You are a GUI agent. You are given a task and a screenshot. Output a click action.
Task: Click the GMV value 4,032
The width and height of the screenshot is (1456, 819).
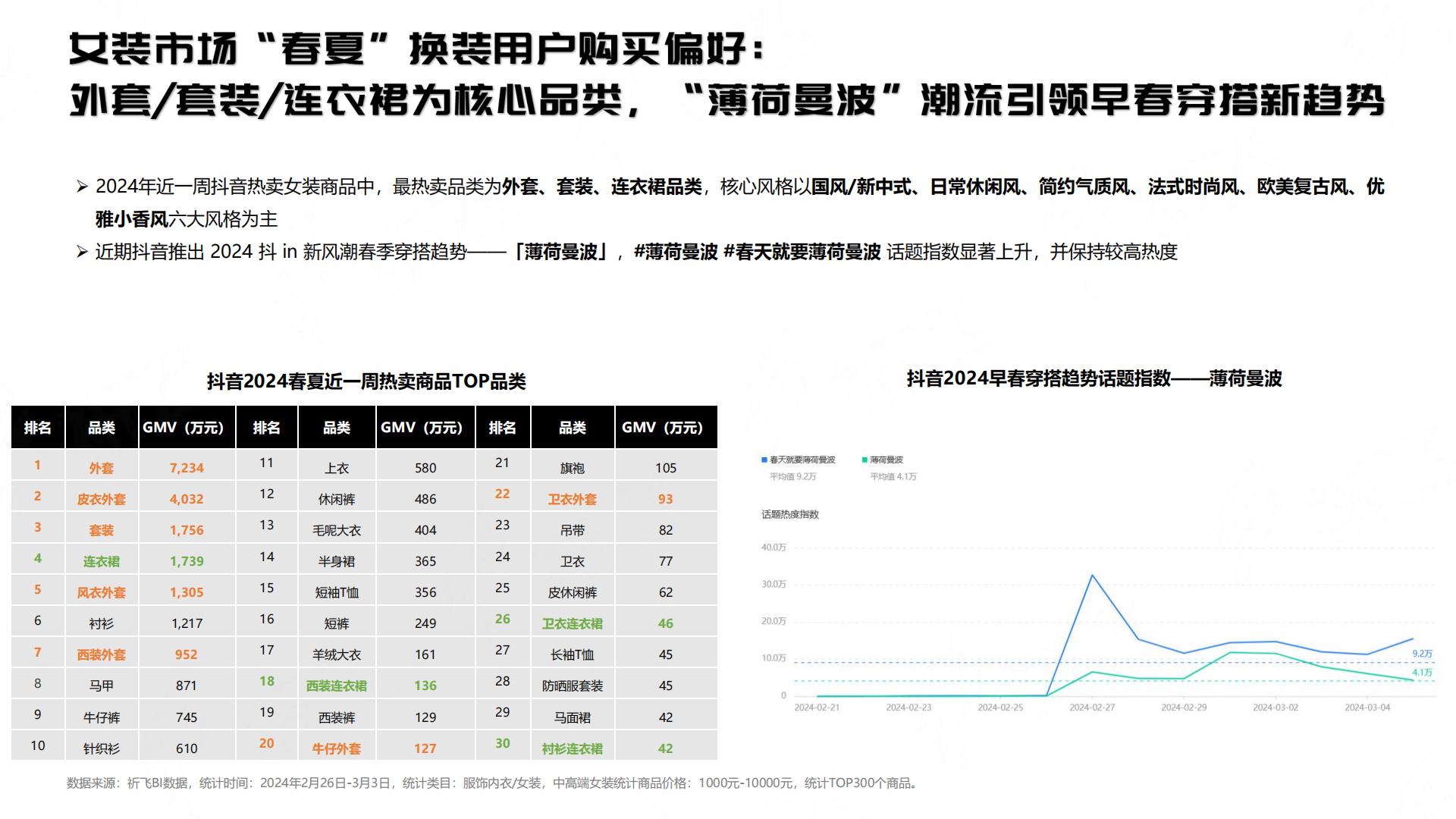click(x=187, y=499)
